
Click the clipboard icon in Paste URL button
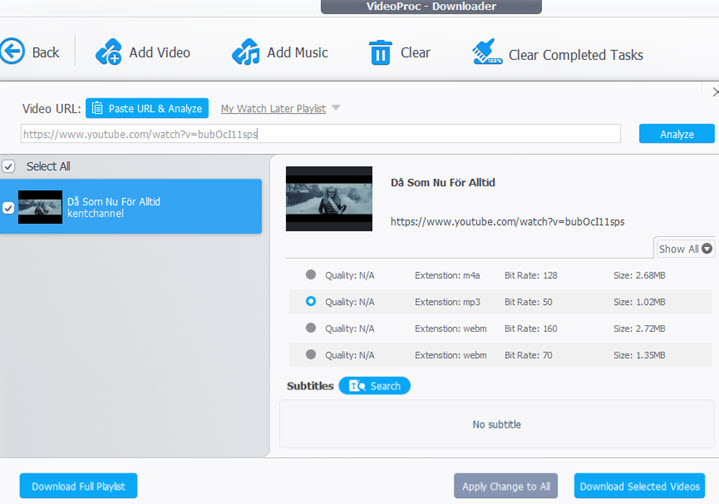pos(97,108)
